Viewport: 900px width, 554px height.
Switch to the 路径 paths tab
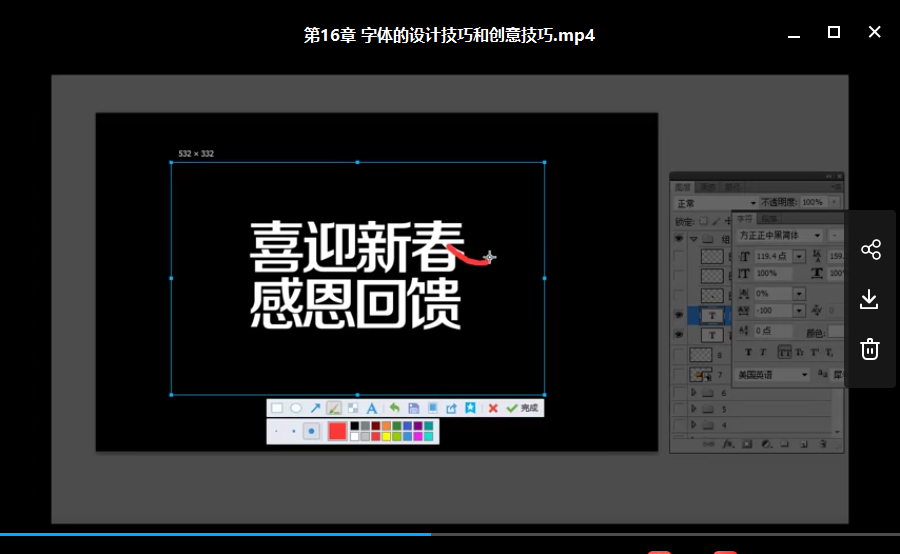point(732,187)
